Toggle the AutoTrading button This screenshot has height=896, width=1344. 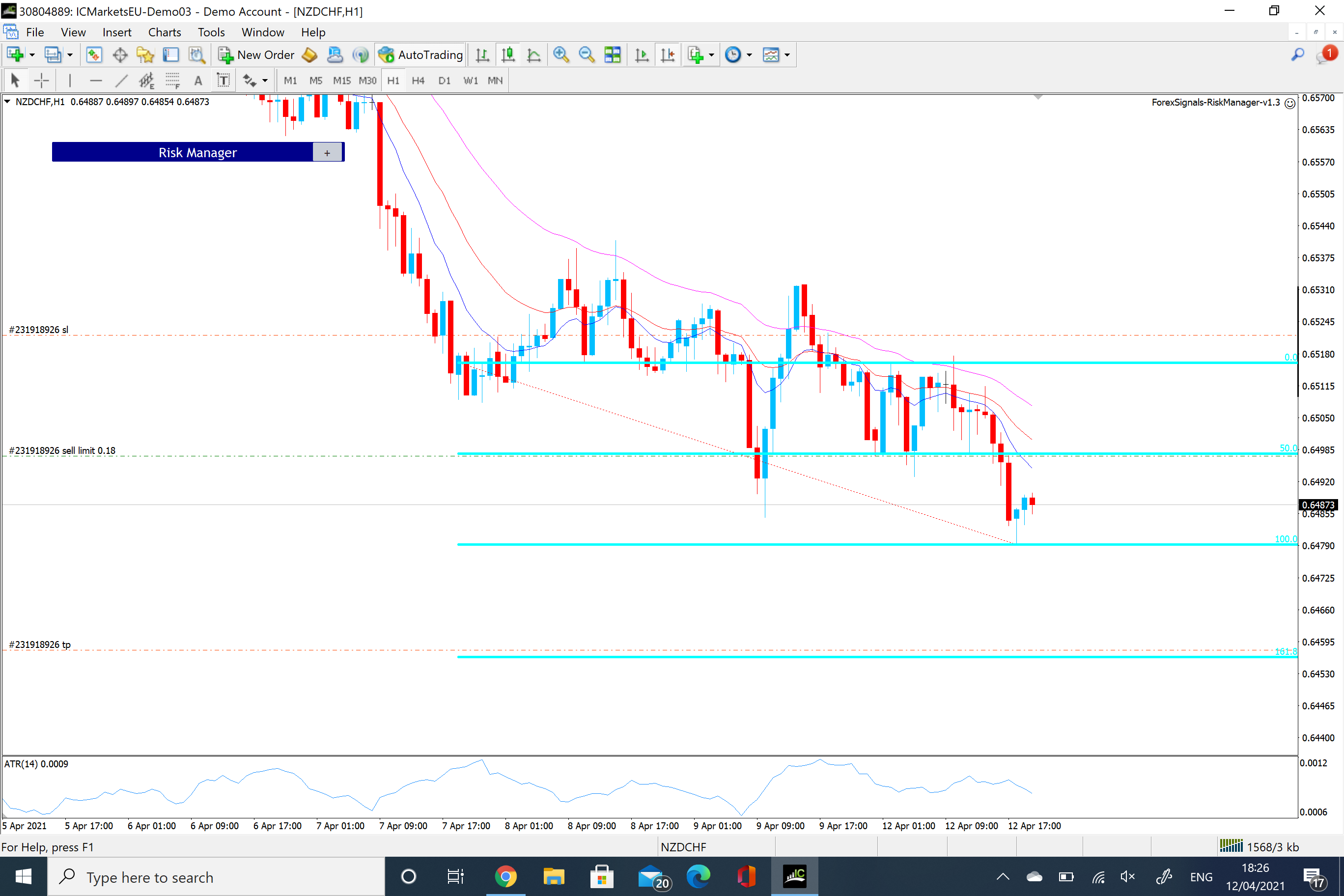tap(420, 55)
